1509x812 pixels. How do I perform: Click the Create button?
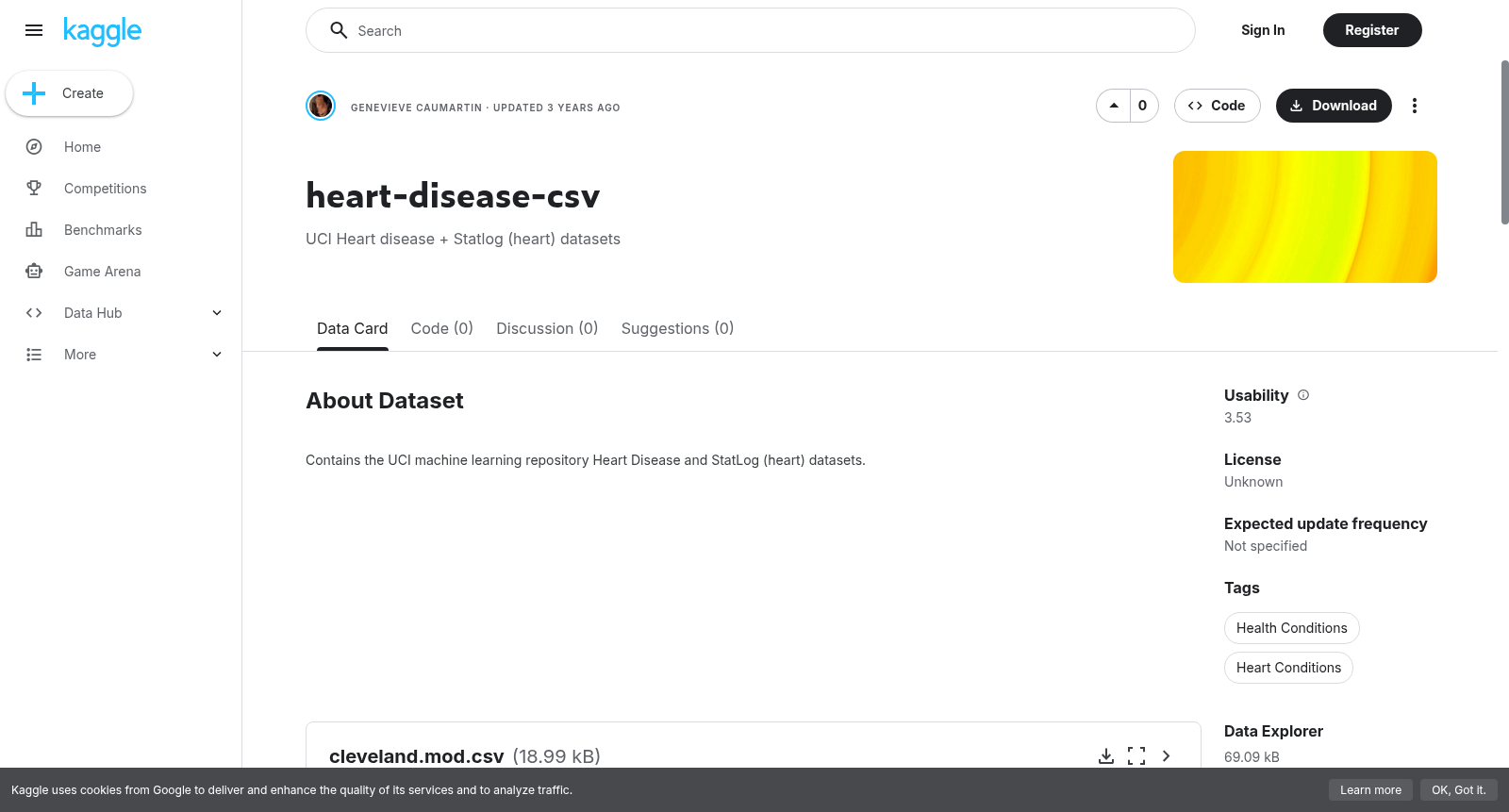(70, 93)
